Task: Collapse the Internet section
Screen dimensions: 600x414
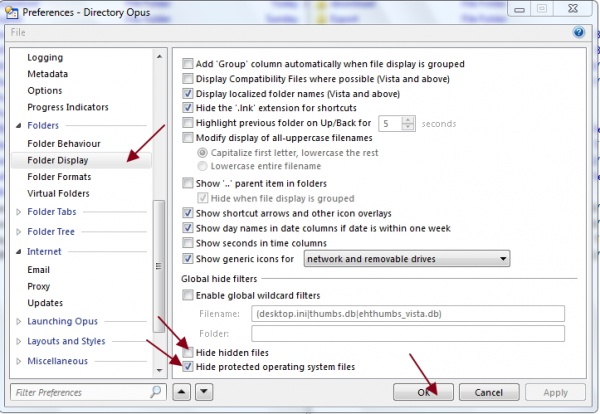Action: click(18, 252)
